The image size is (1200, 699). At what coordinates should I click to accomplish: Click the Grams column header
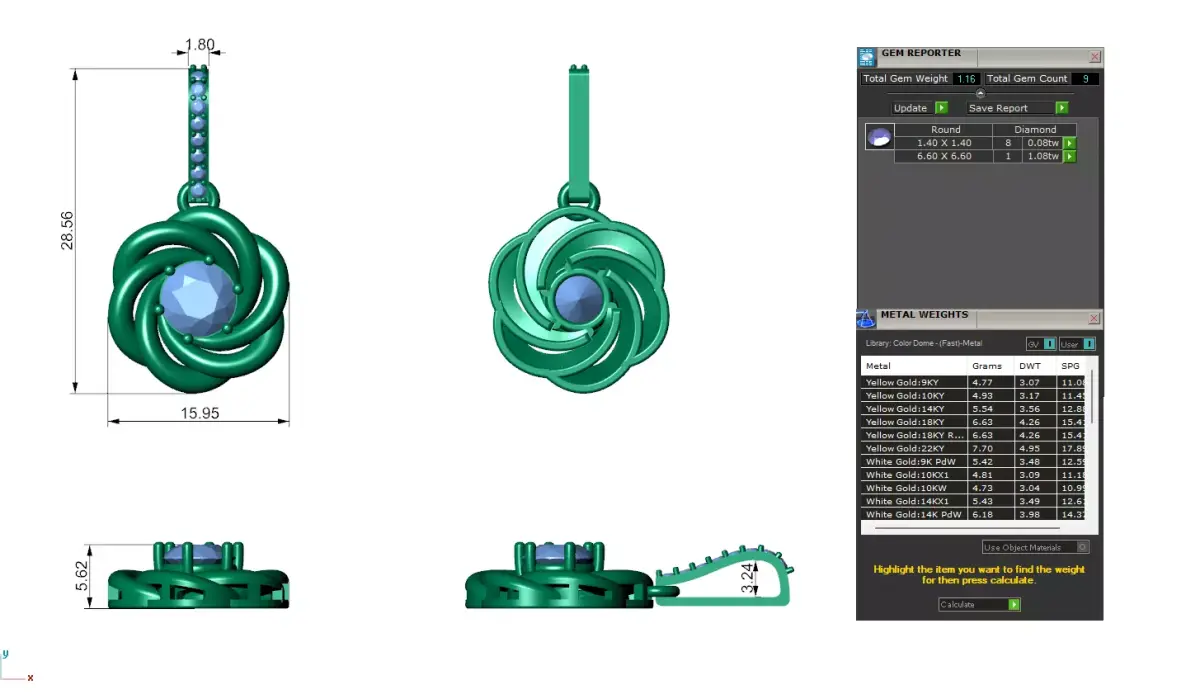tap(990, 366)
